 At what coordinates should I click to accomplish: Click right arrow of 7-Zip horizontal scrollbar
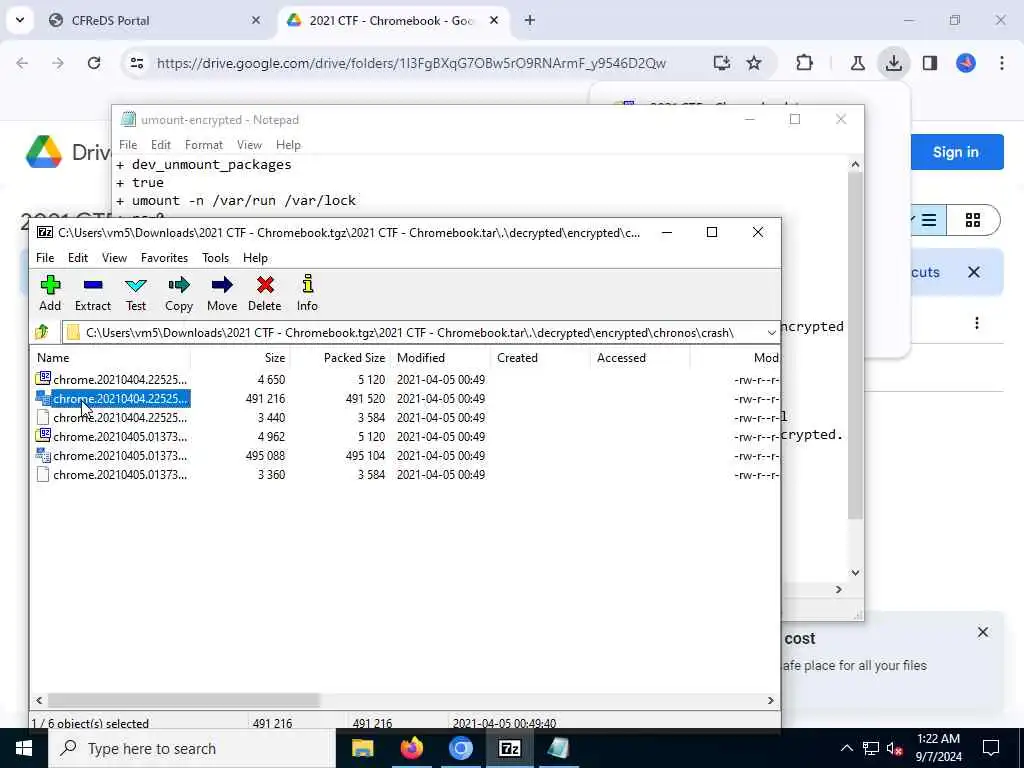pyautogui.click(x=771, y=700)
